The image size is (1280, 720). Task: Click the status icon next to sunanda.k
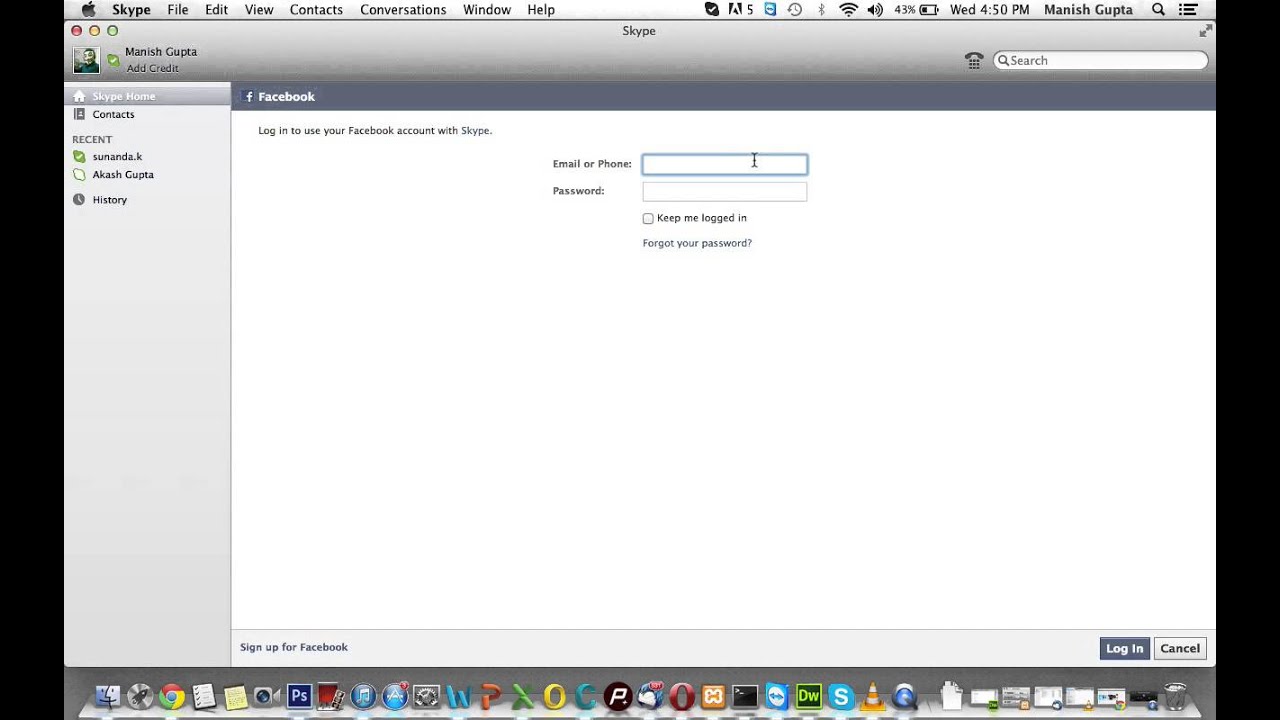point(79,157)
